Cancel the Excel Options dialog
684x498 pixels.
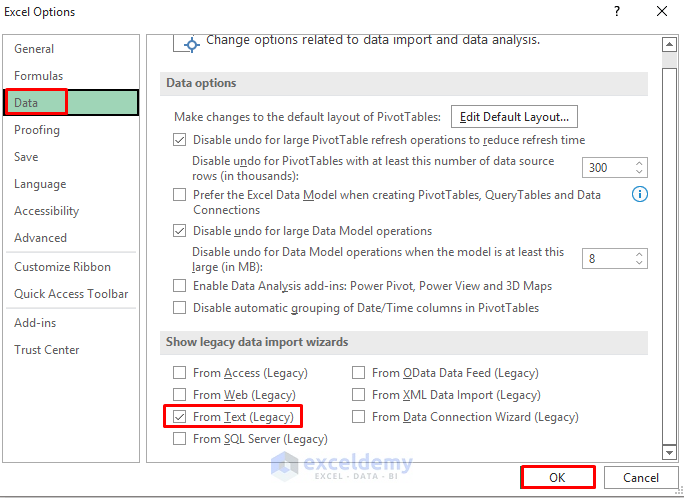[641, 478]
